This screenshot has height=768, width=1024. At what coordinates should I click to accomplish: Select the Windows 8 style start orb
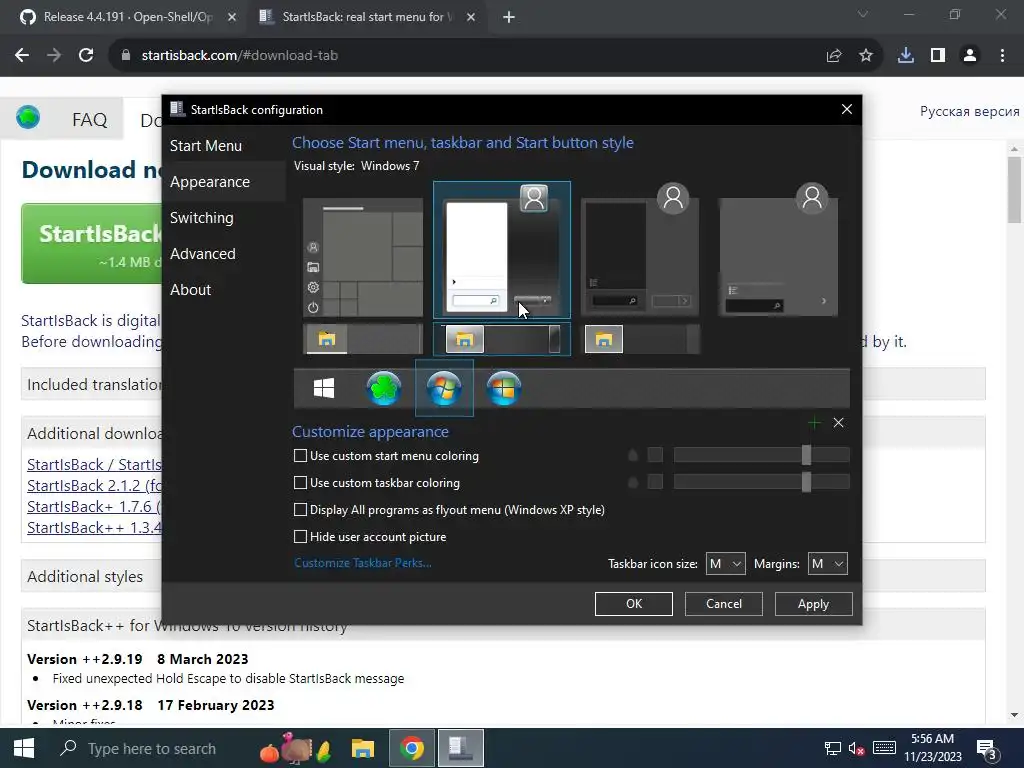pyautogui.click(x=504, y=388)
